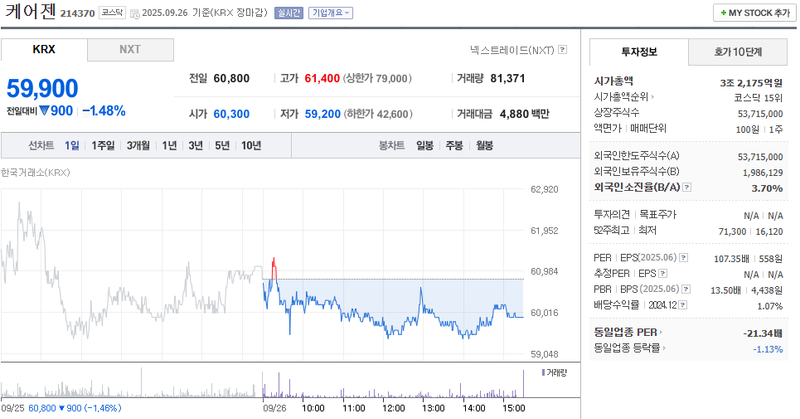Image resolution: width=800 pixels, height=419 pixels.
Task: Click the 코스닥 market badge
Action: tap(112, 12)
